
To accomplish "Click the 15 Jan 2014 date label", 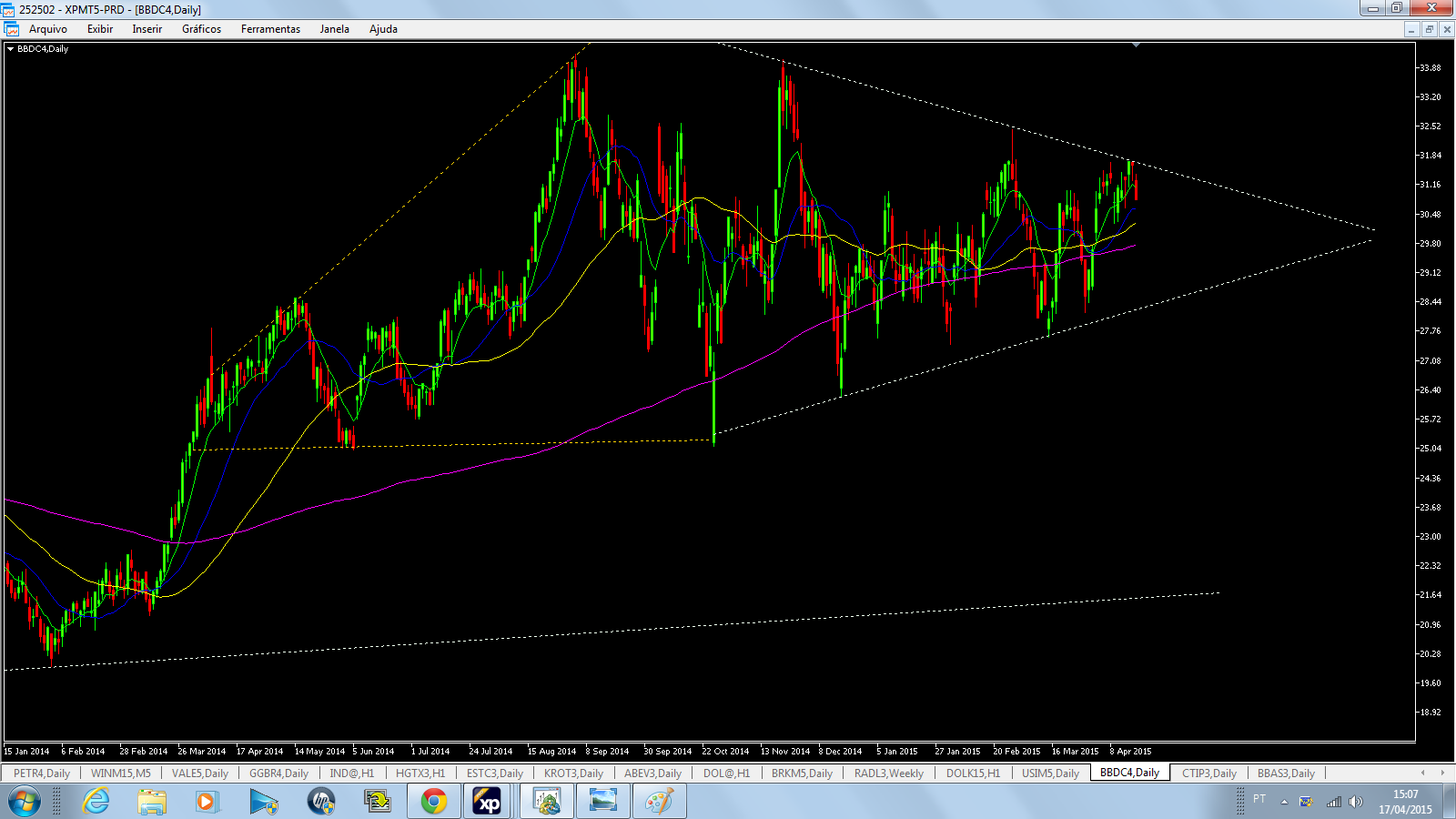I will click(26, 752).
